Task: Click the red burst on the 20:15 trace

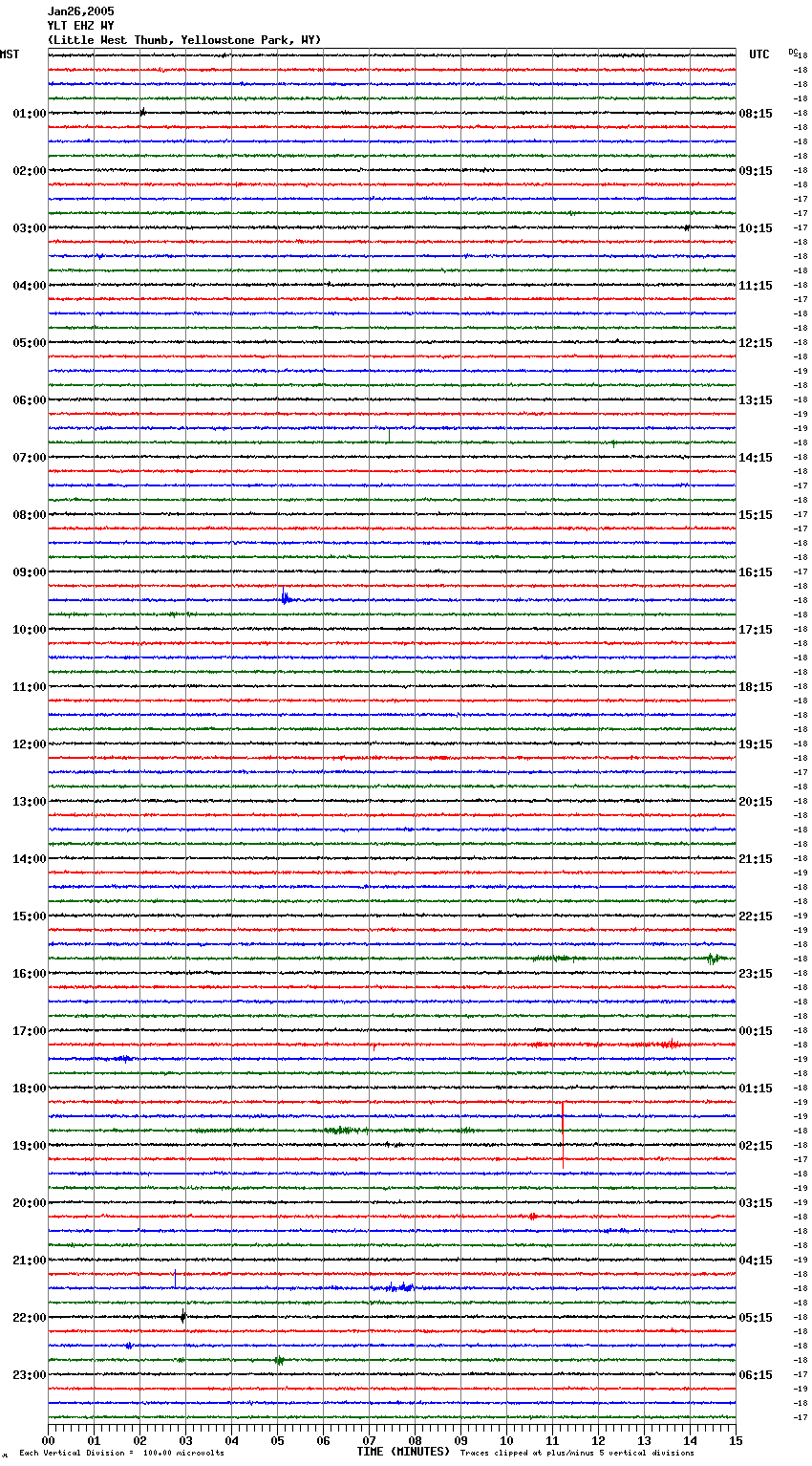Action: pyautogui.click(x=533, y=1217)
